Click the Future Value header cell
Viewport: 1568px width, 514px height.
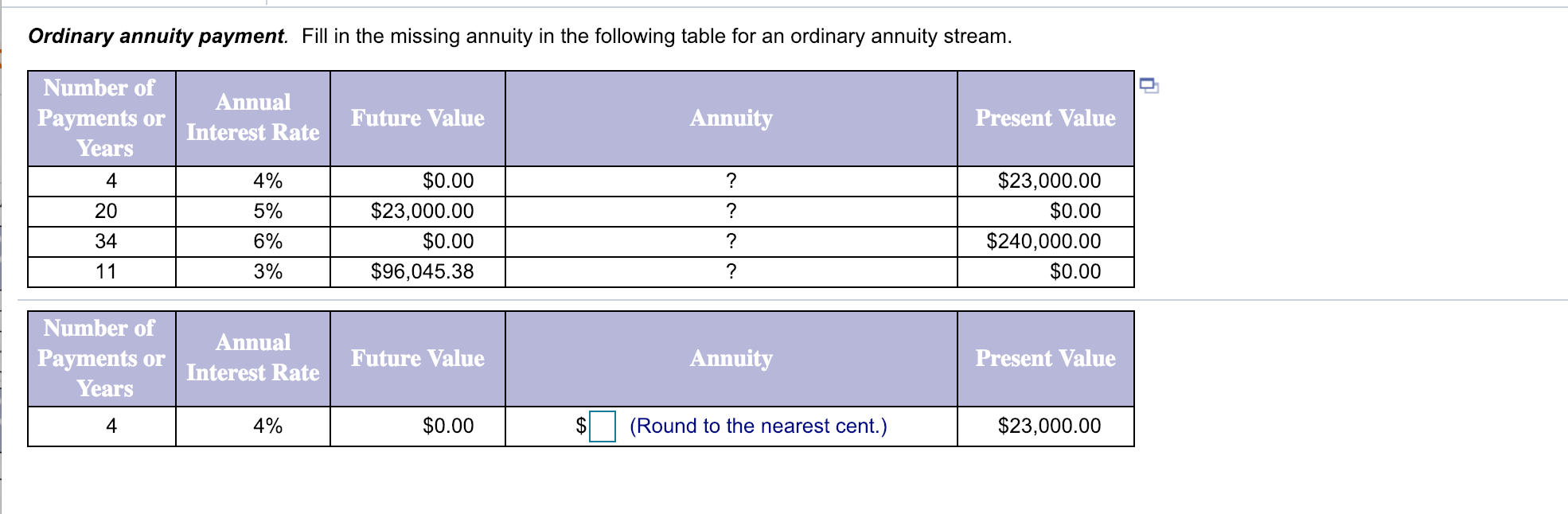coord(417,119)
